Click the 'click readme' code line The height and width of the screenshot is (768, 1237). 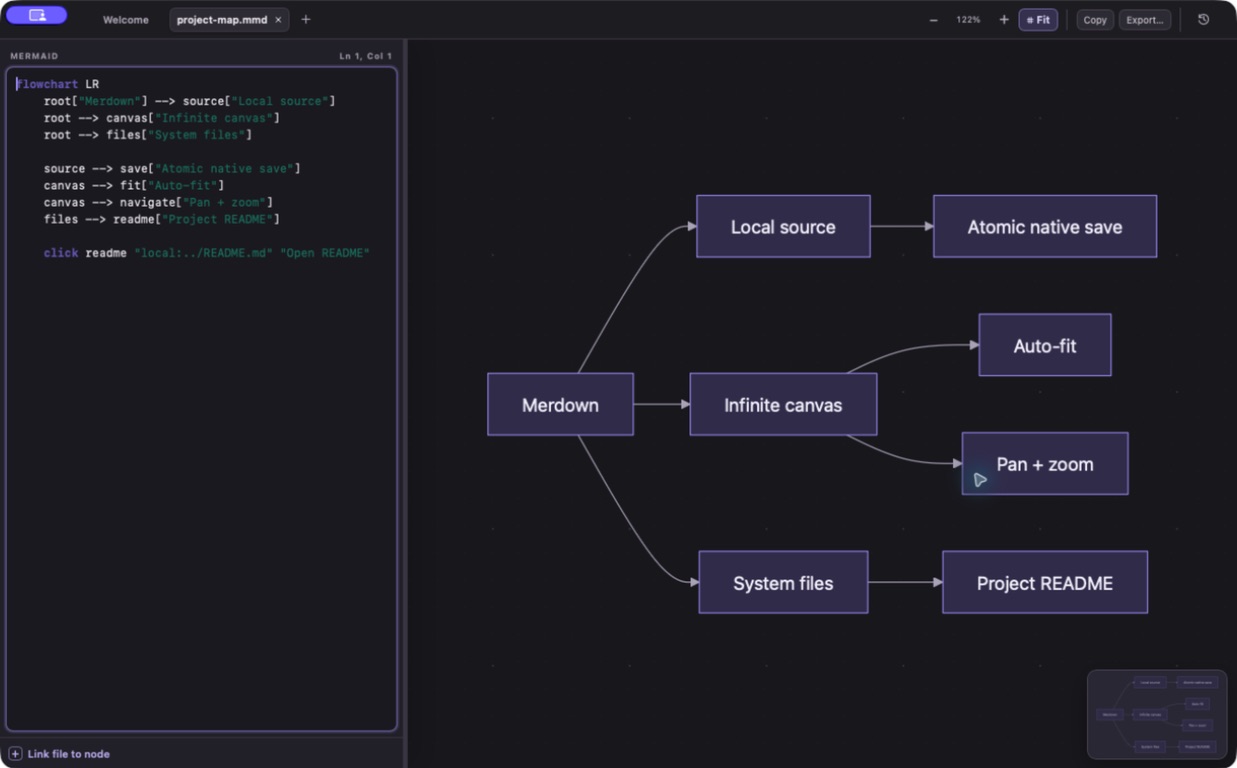click(x=206, y=254)
